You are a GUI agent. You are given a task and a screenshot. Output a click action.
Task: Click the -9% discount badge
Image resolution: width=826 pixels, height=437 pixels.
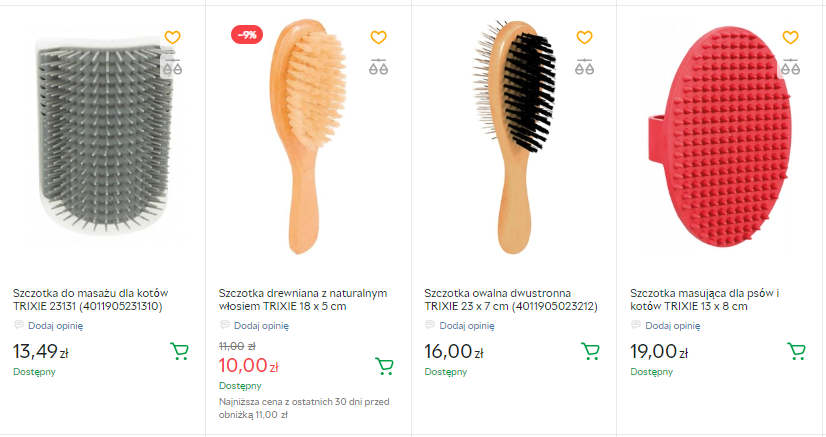247,35
